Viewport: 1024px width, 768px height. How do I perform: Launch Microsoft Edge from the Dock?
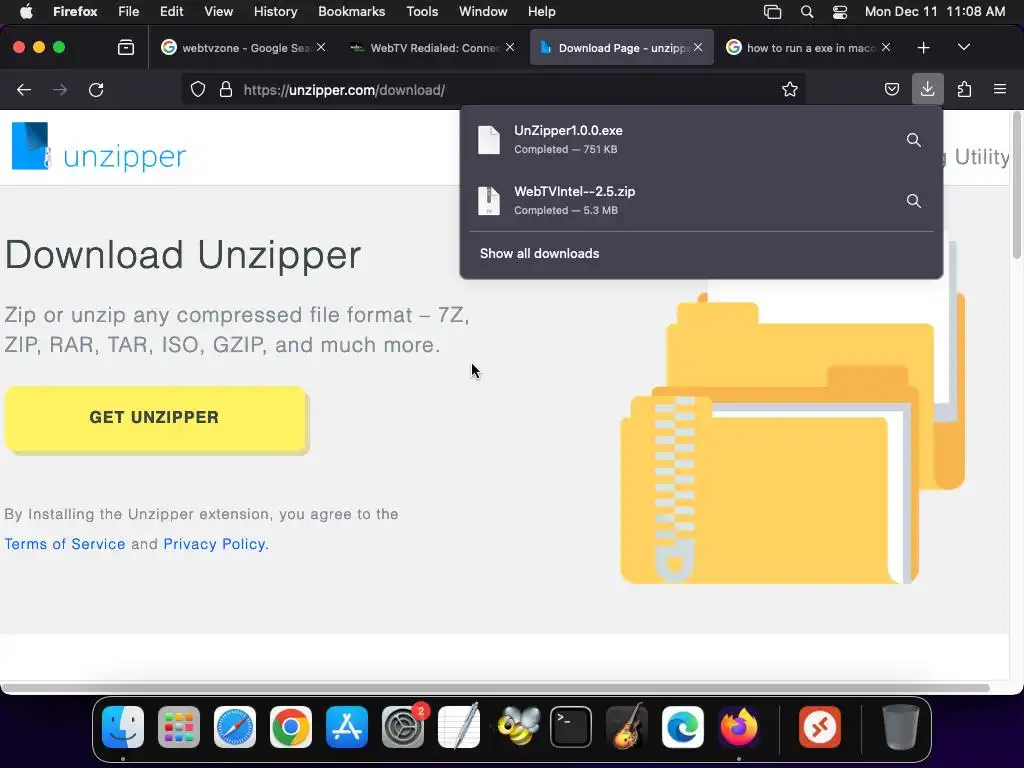pos(682,727)
